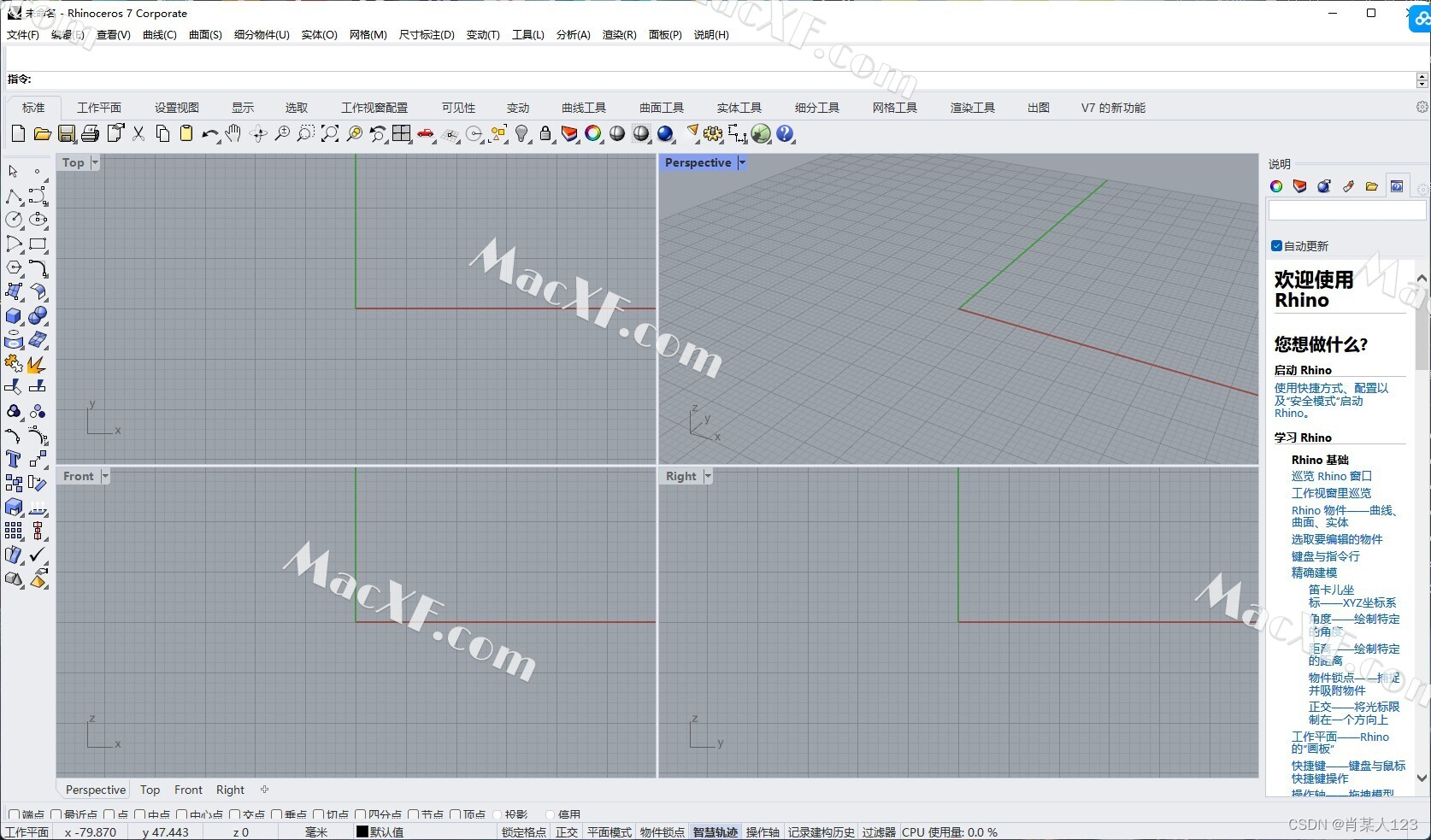Screen dimensions: 1431x840
Task: Click the command line input field
Action: [x=723, y=79]
